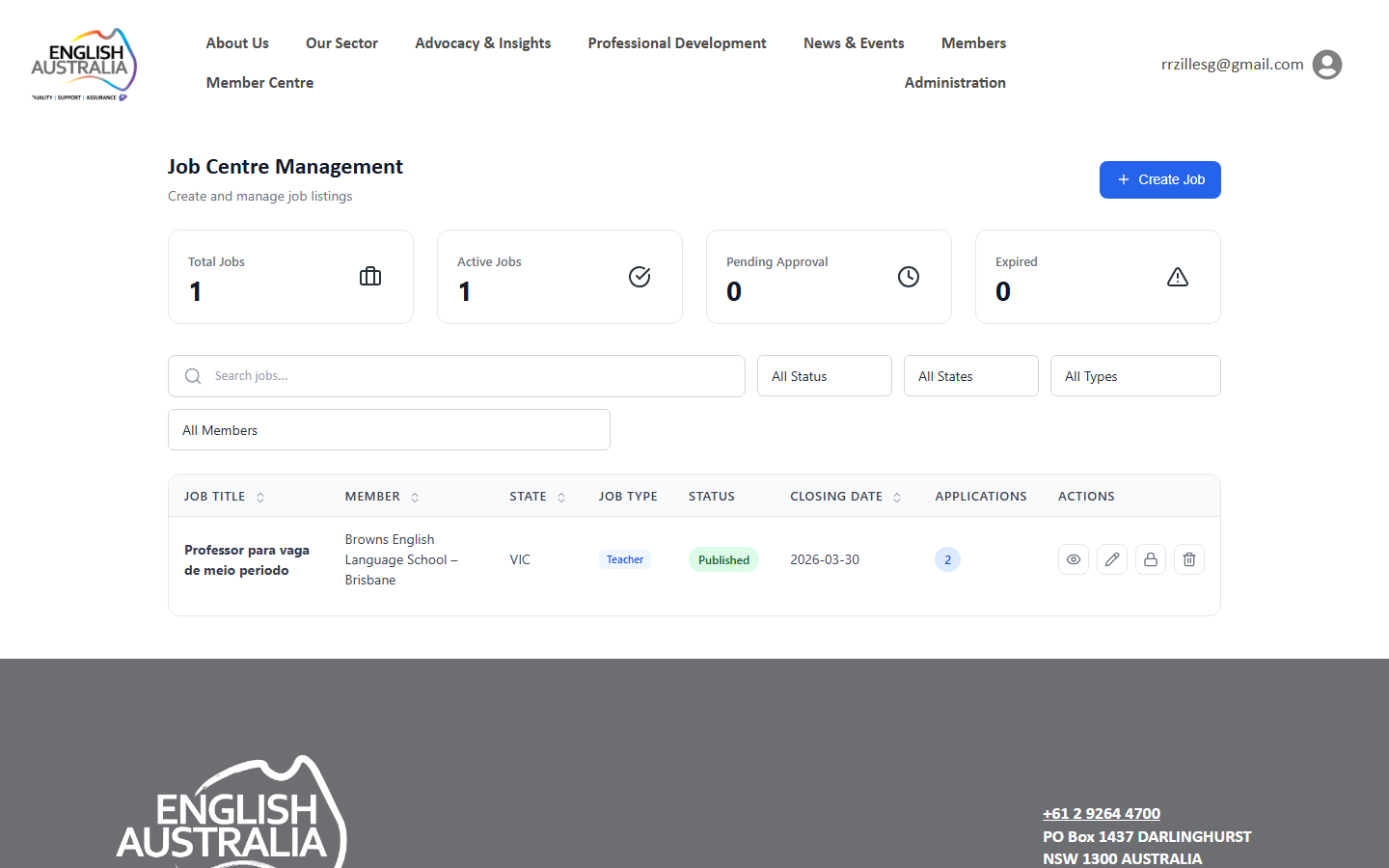
Task: Open the Professional Development menu
Action: [x=677, y=43]
